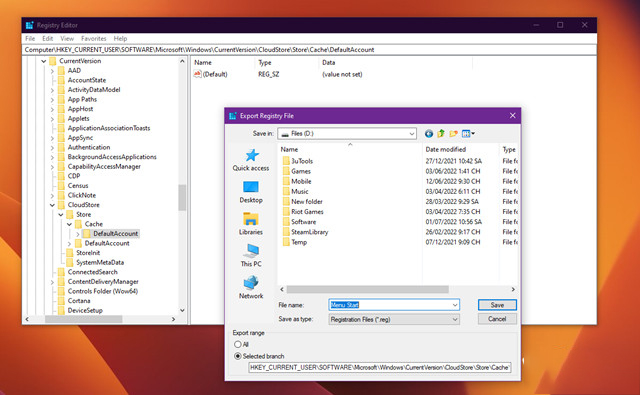Select the App Paths registry key
Image resolution: width=640 pixels, height=395 pixels.
[82, 100]
